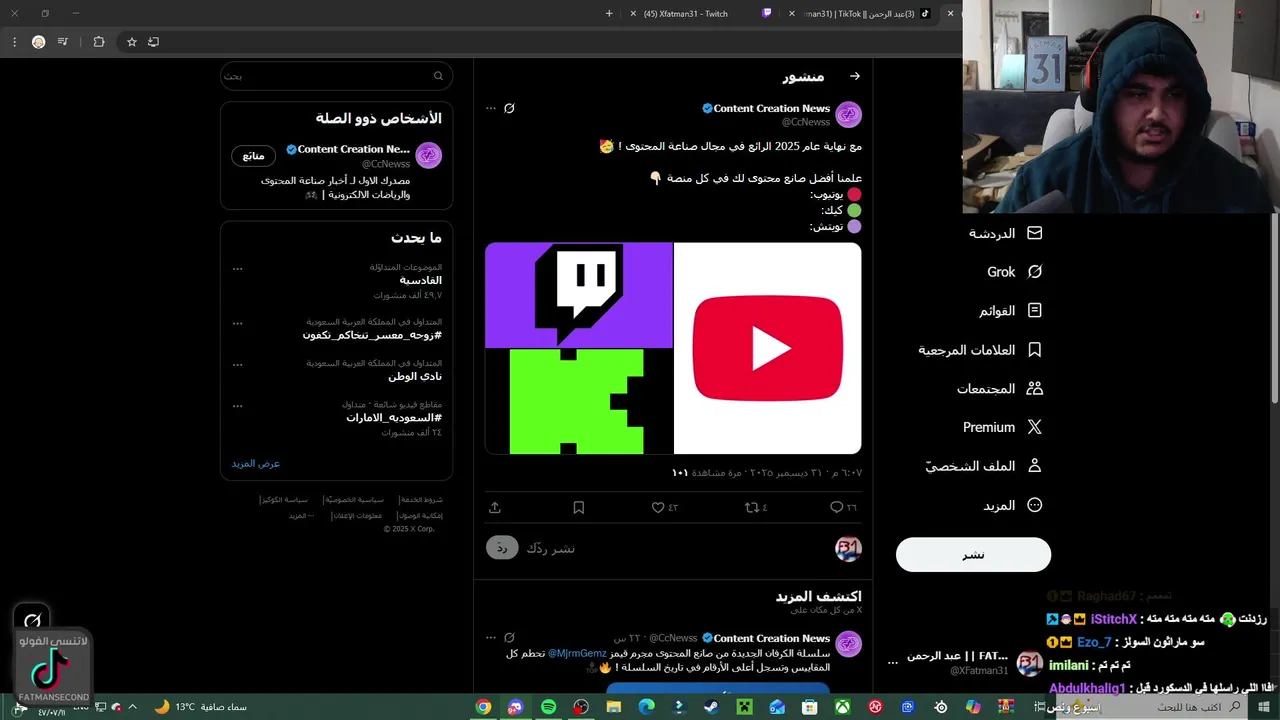Click Grok icon on second CcNewss post
Screen dimensions: 1280x720
[509, 637]
